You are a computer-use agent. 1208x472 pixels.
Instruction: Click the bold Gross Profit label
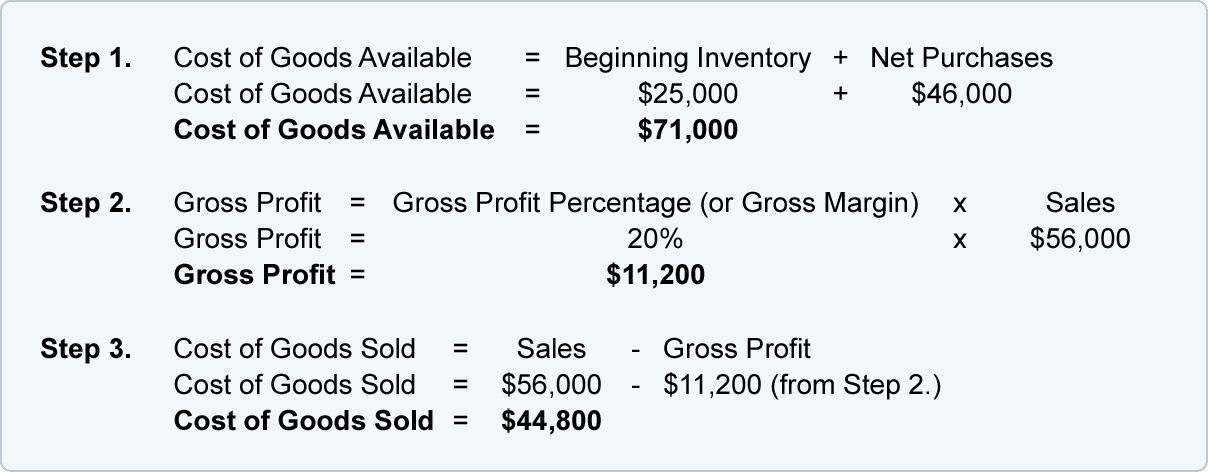pyautogui.click(x=255, y=276)
